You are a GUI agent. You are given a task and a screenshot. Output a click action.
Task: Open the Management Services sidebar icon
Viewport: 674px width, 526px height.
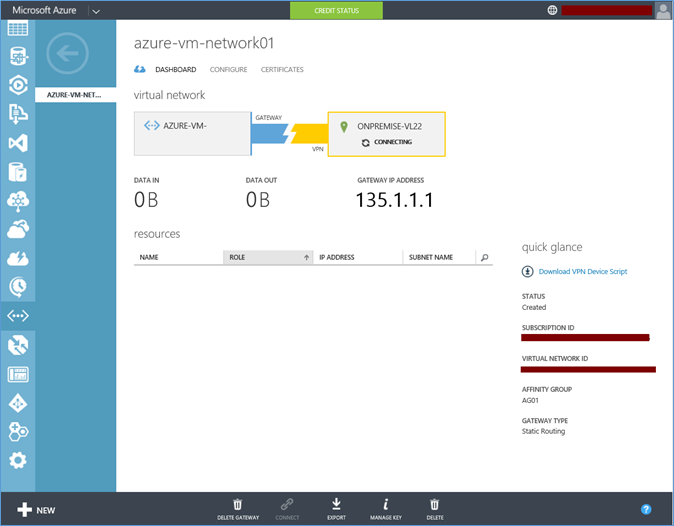pos(18,374)
